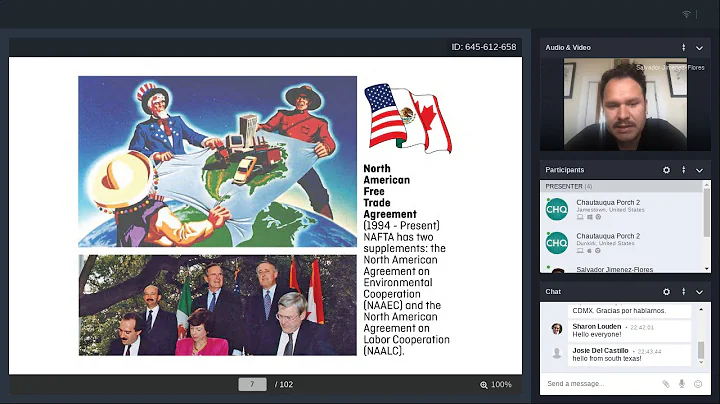Click the Jamestown participant's laptop device icon
Image resolution: width=720 pixels, height=404 pixels.
(x=580, y=217)
